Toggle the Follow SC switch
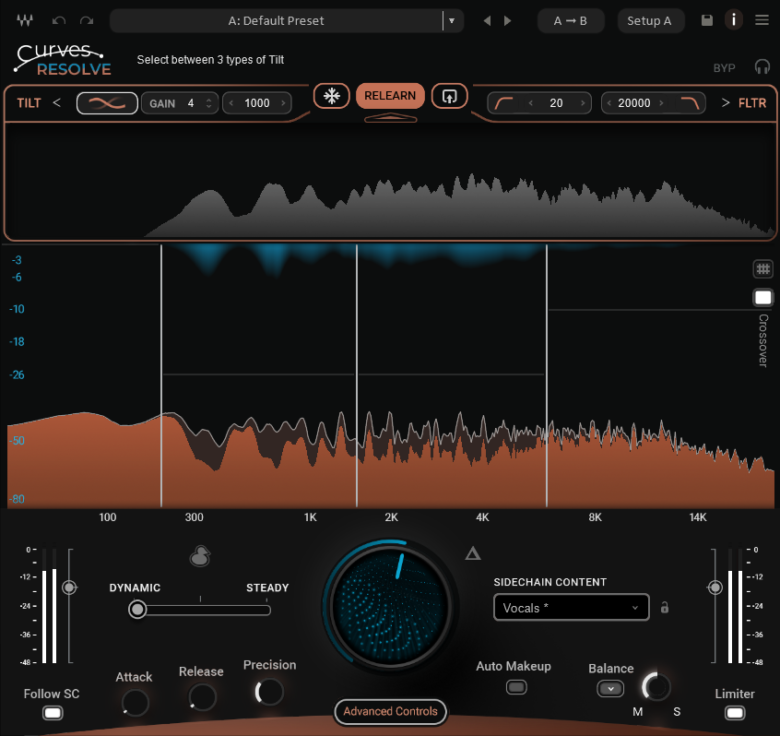Screen dimensions: 780x736 point(53,713)
